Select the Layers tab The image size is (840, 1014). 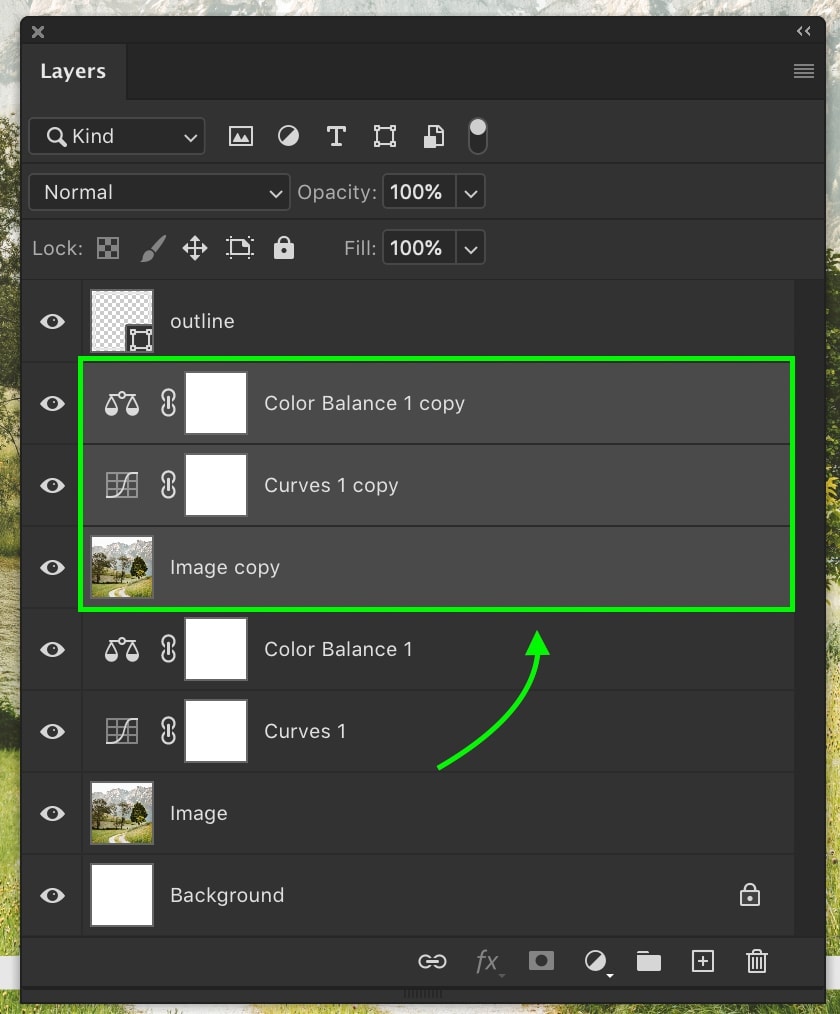pos(73,72)
